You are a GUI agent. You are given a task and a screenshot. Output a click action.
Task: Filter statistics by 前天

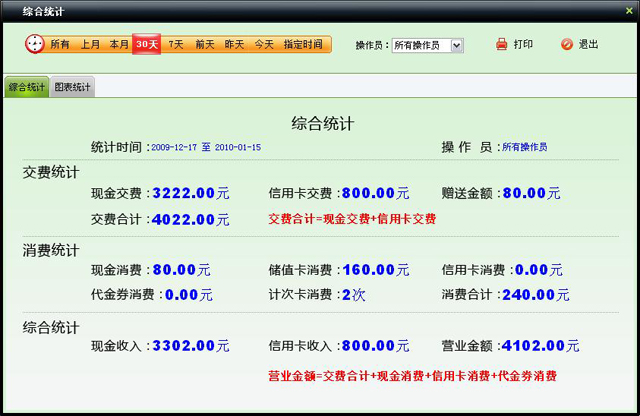coord(205,45)
